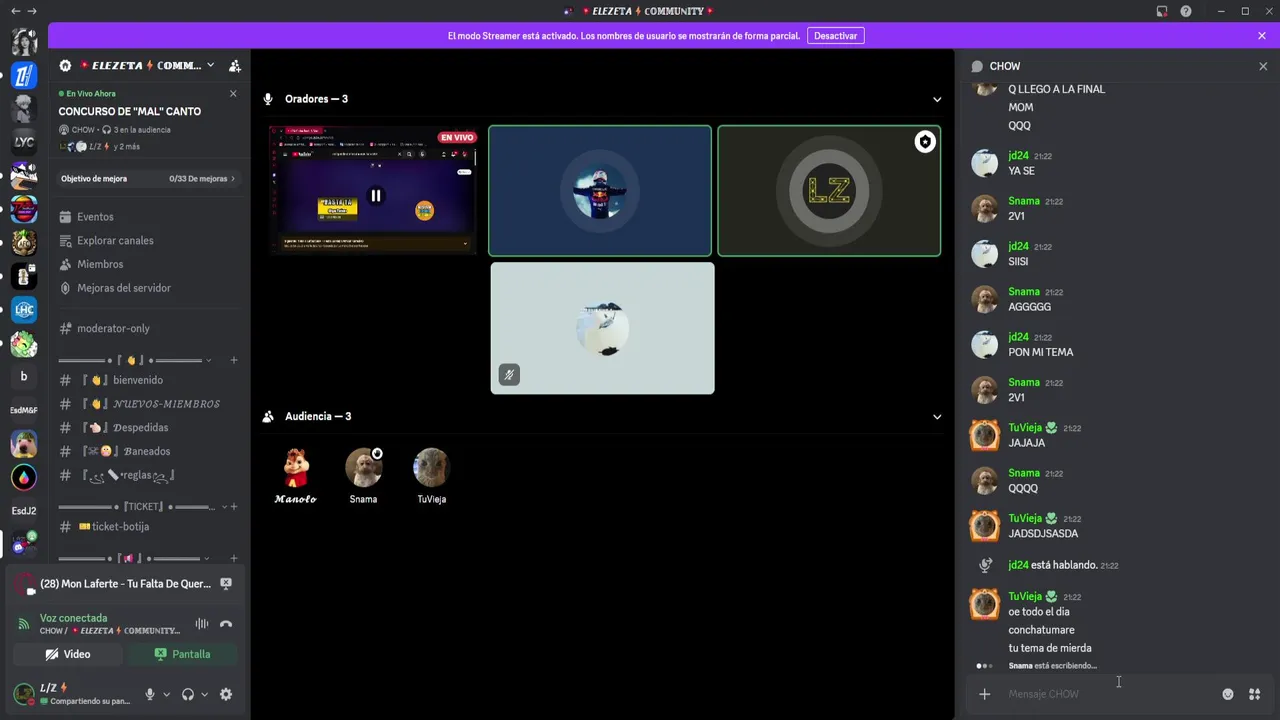Open the EsdJ2 server
The height and width of the screenshot is (720, 1280).
24,511
